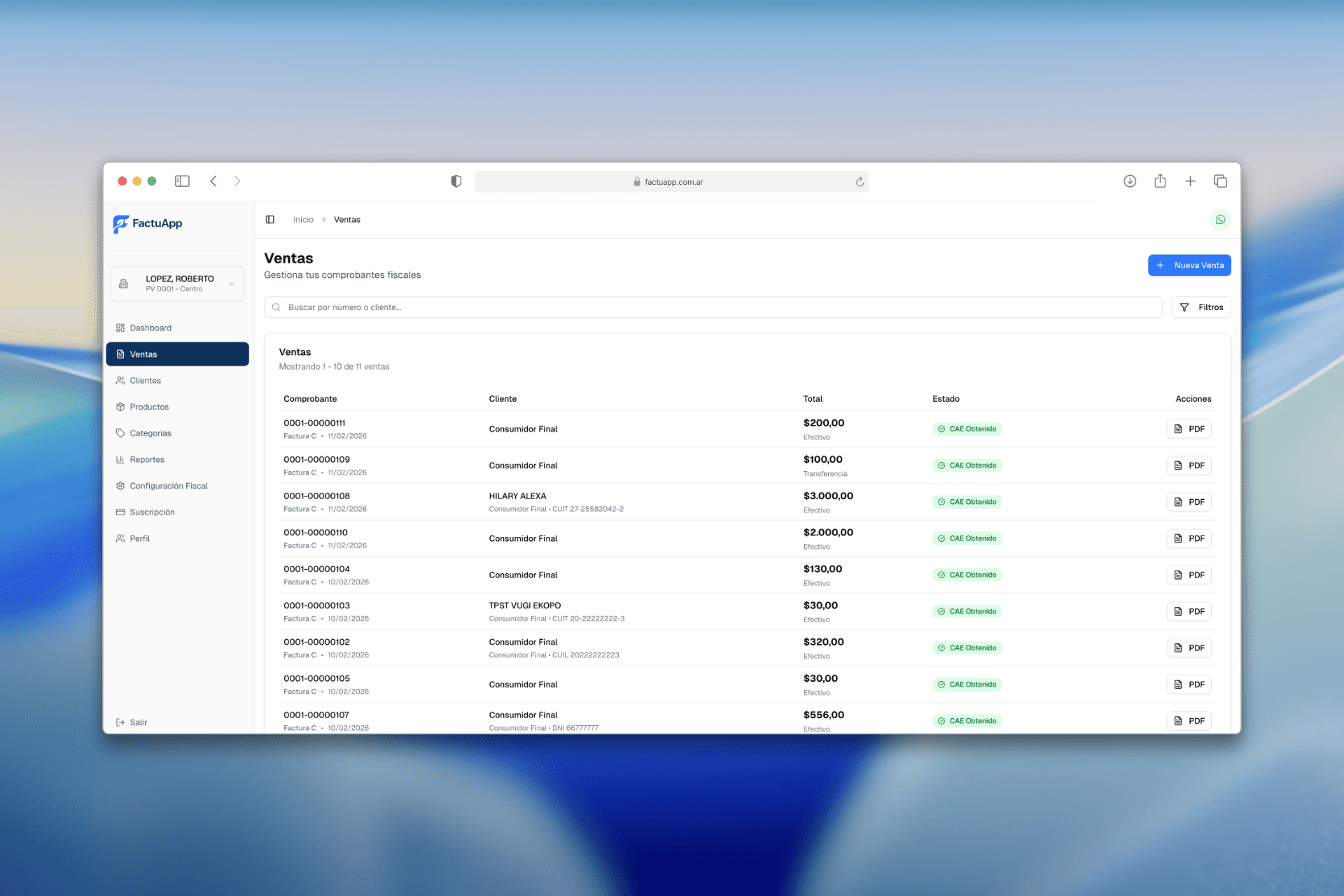1344x896 pixels.
Task: Expand Safari's tab overview control
Action: point(1220,181)
